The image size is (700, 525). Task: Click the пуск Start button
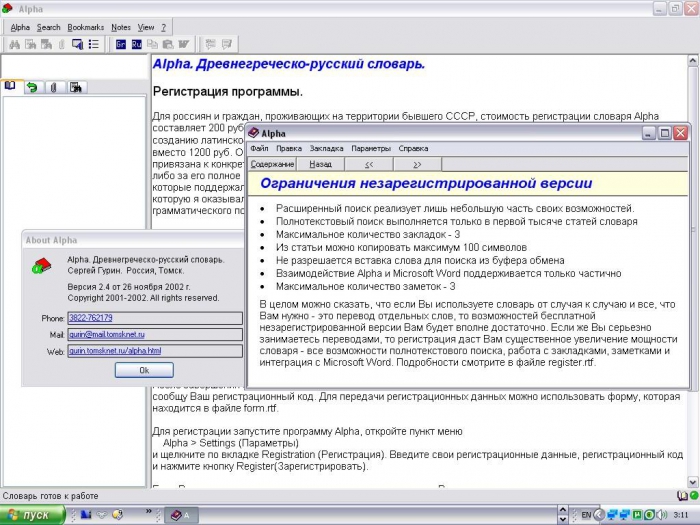(33, 515)
